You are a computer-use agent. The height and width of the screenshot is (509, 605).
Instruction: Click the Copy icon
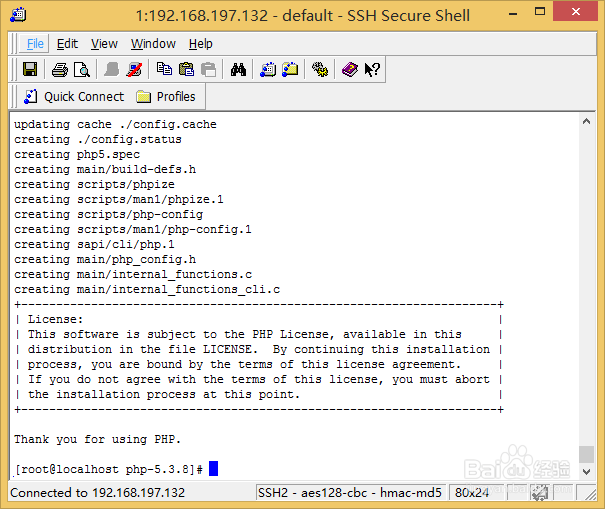(x=164, y=69)
